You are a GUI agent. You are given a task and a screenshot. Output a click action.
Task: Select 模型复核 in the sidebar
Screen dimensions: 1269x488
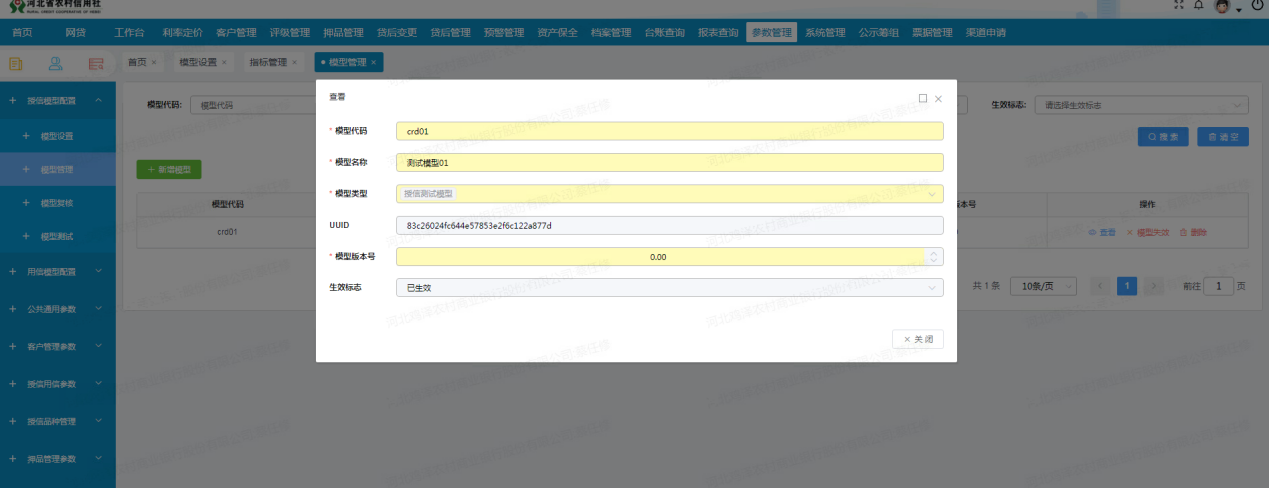57,203
